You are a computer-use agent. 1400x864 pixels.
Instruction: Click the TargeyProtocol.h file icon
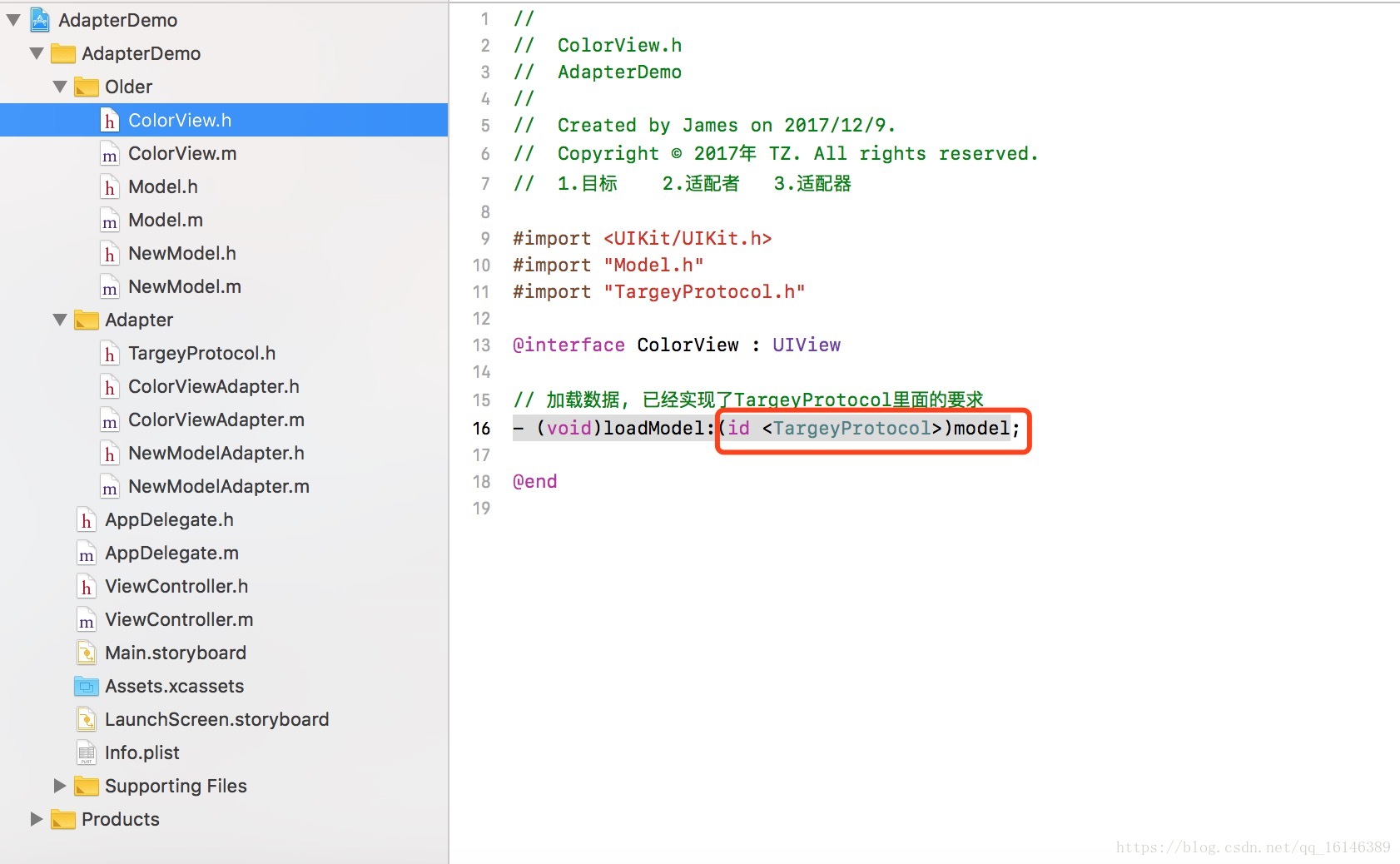(110, 354)
